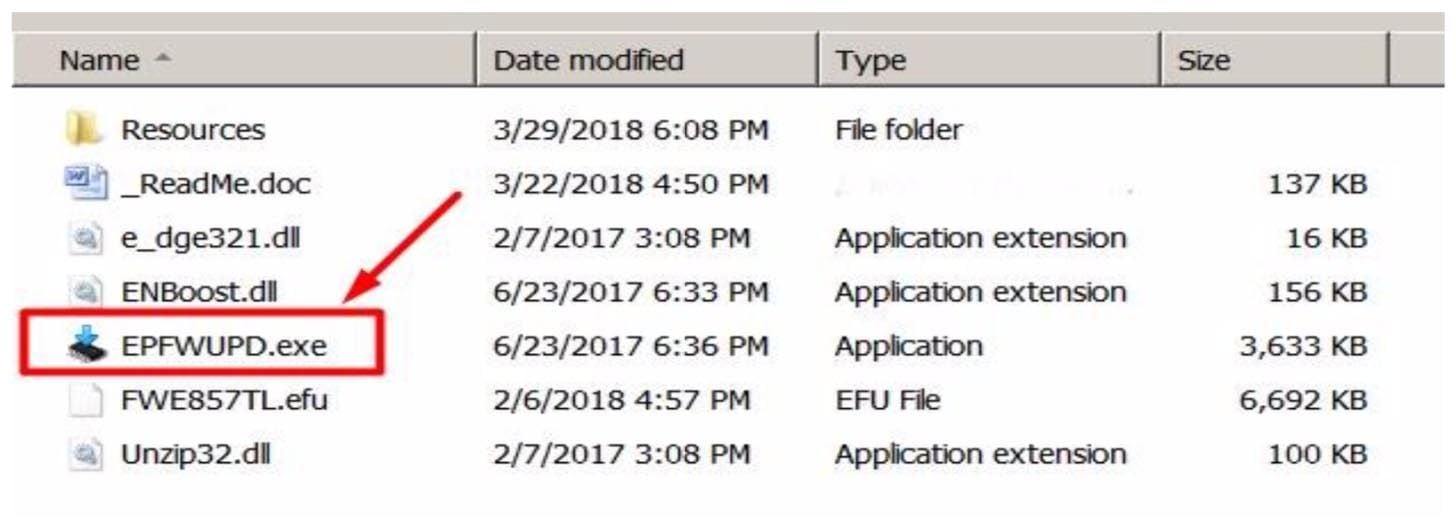The image size is (1456, 526).
Task: Sort the list by Size column
Action: pos(1203,60)
